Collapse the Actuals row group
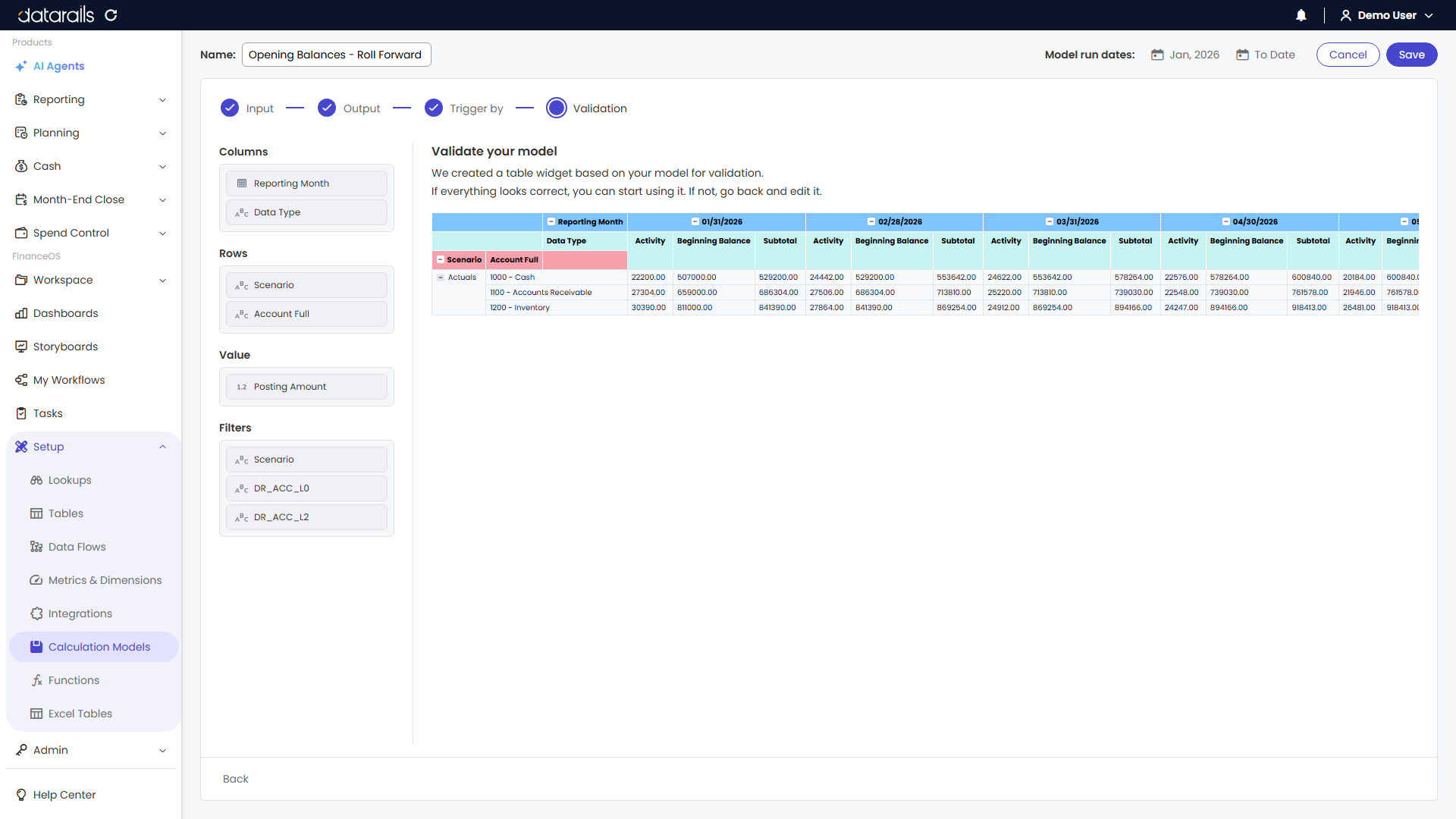The width and height of the screenshot is (1456, 819). [x=441, y=278]
